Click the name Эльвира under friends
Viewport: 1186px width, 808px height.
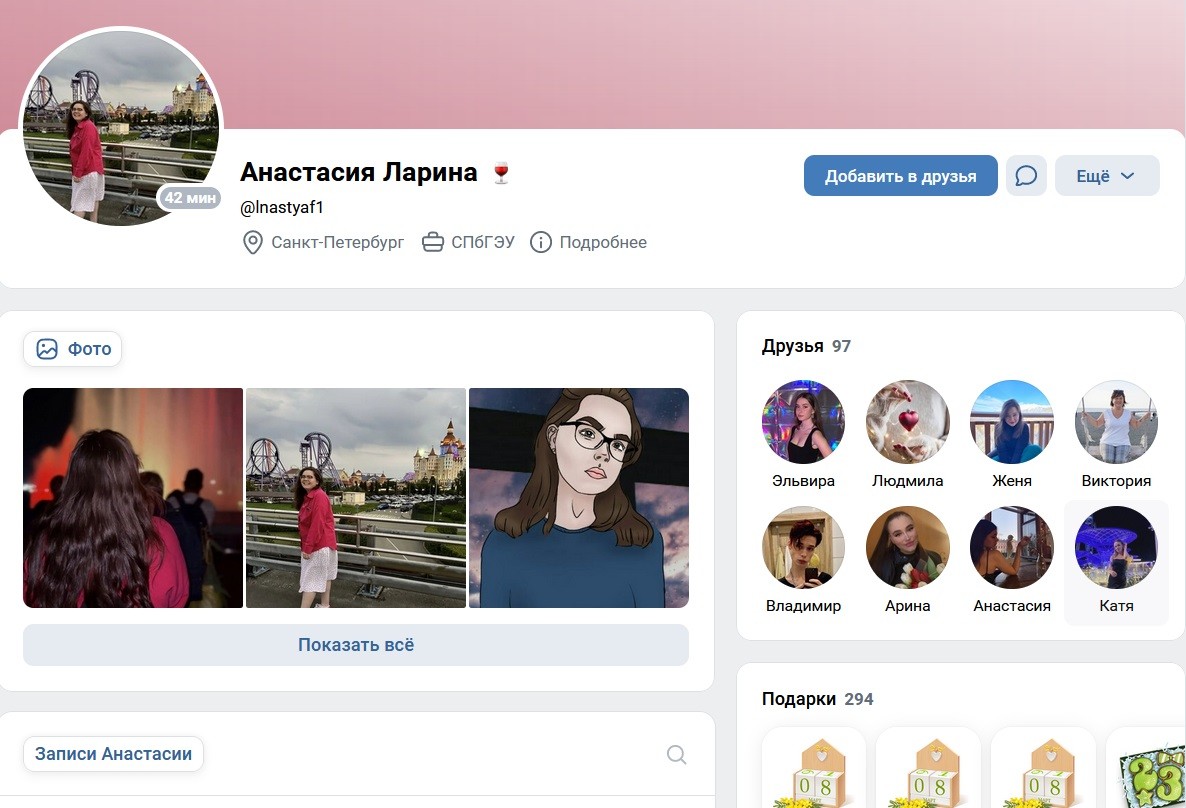click(x=803, y=480)
